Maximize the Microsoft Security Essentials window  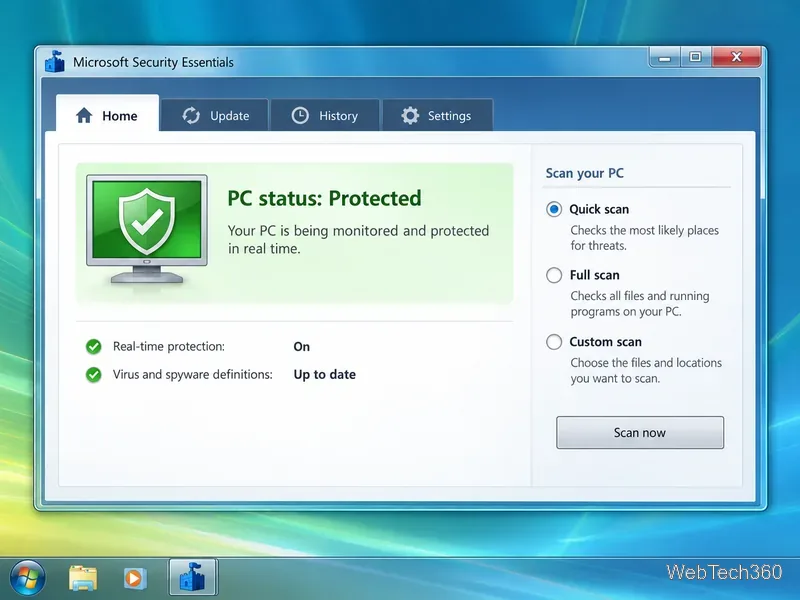695,57
